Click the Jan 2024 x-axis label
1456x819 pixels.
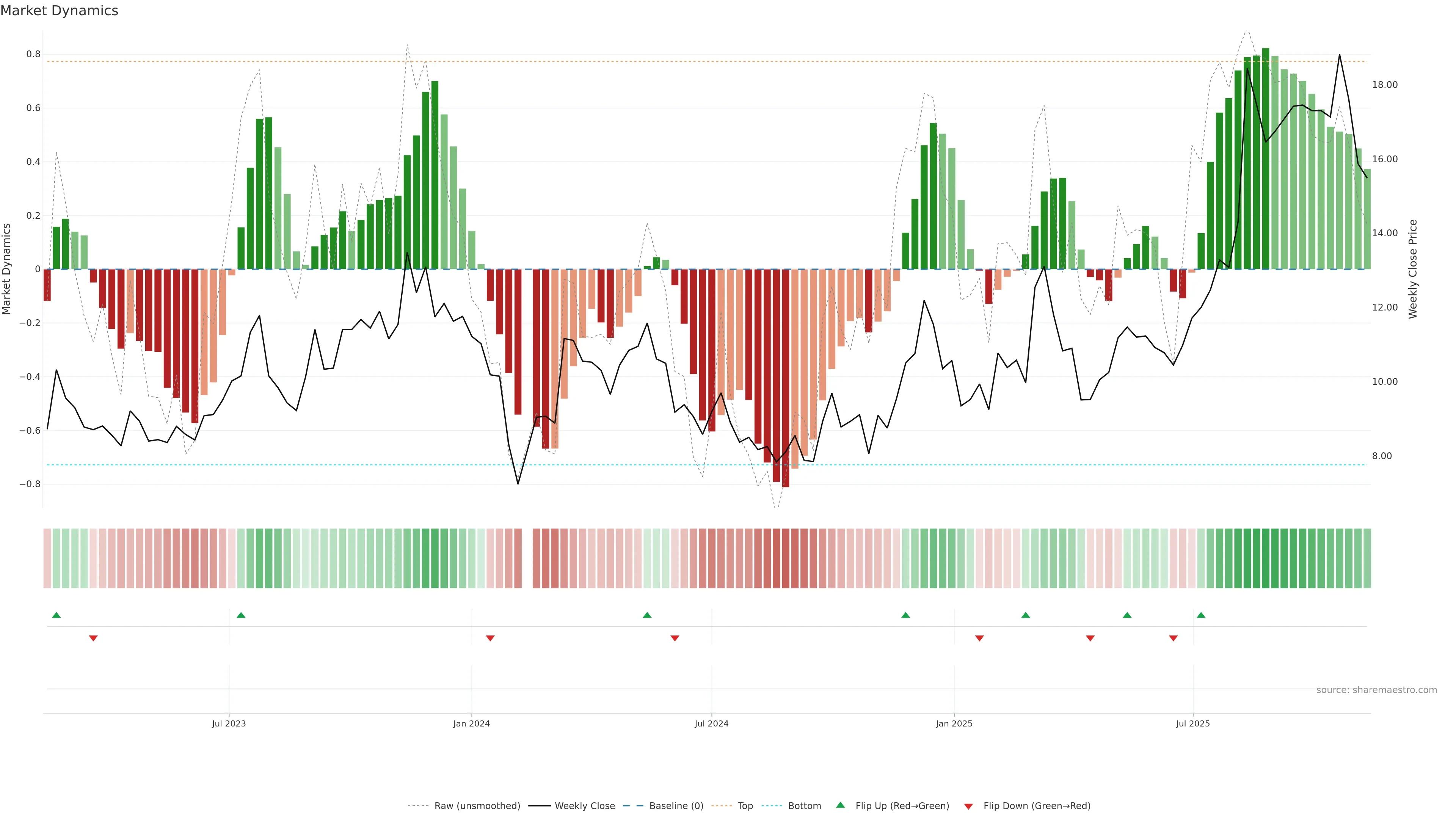coord(471,723)
